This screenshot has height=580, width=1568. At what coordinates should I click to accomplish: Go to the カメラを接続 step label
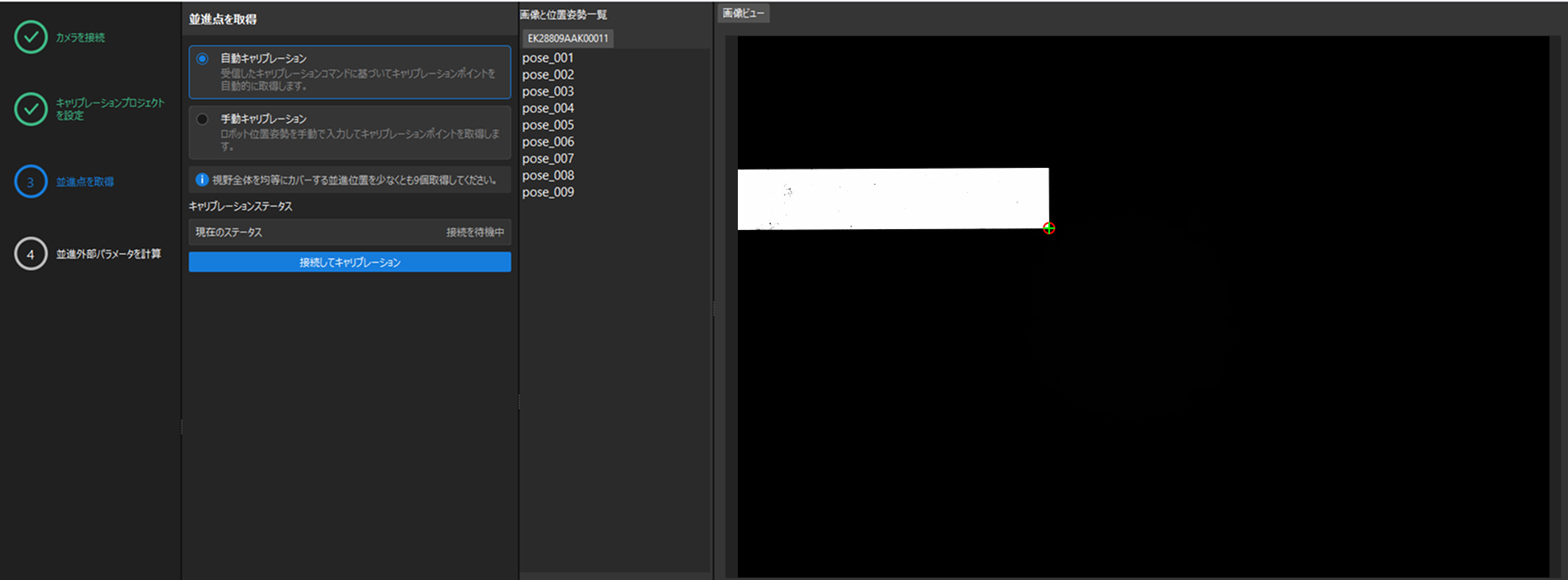click(x=81, y=38)
